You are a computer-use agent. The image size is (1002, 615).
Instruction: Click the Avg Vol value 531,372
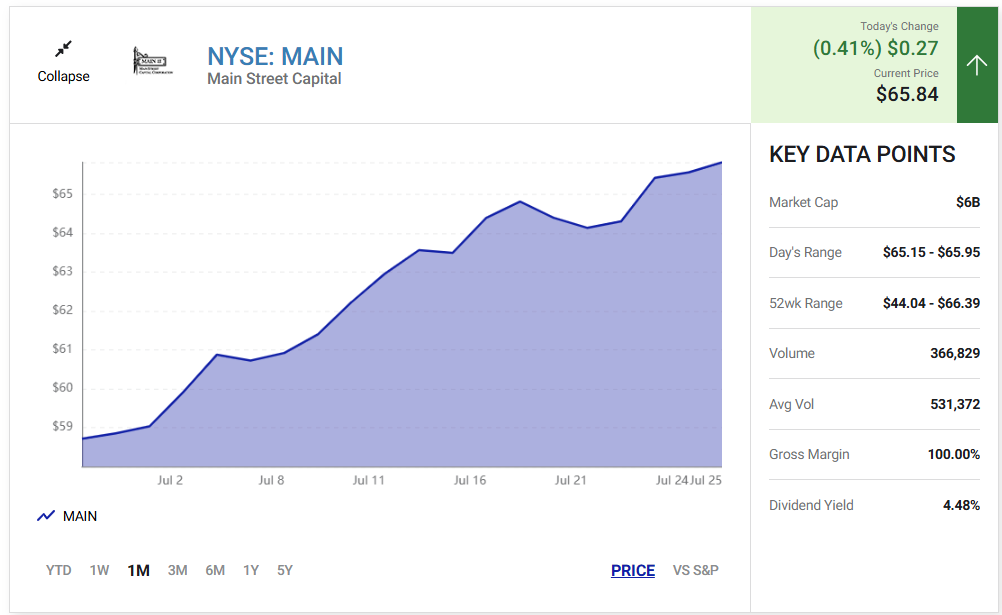[x=955, y=404]
